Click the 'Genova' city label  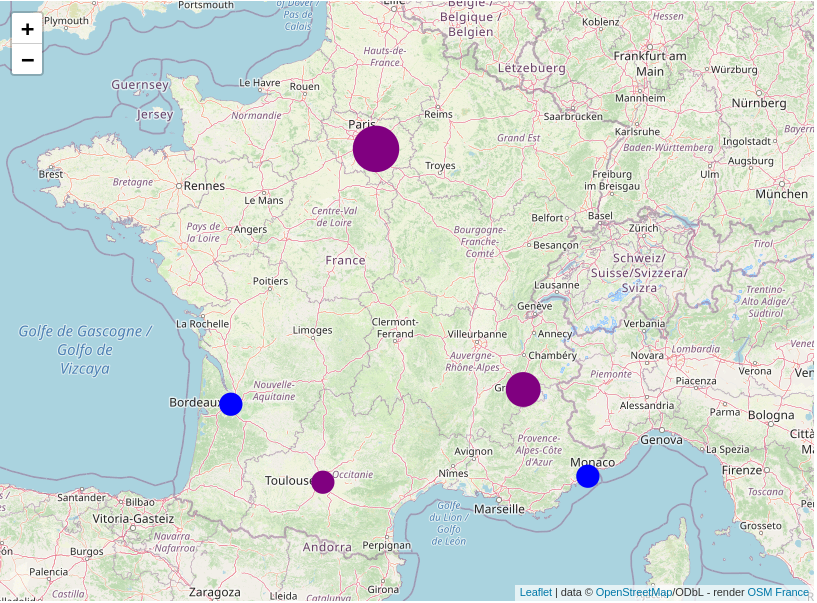662,440
